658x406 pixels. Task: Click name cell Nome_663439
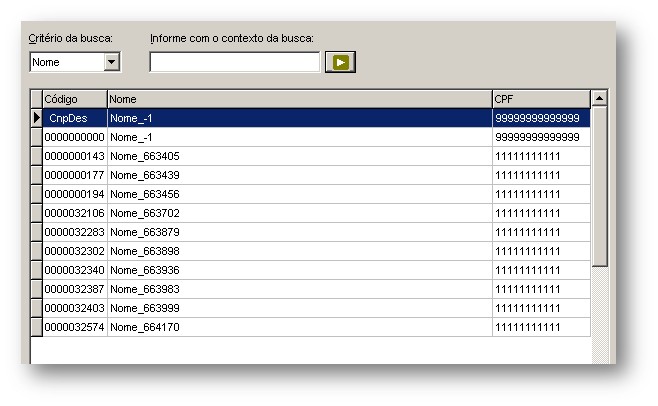(x=300, y=175)
